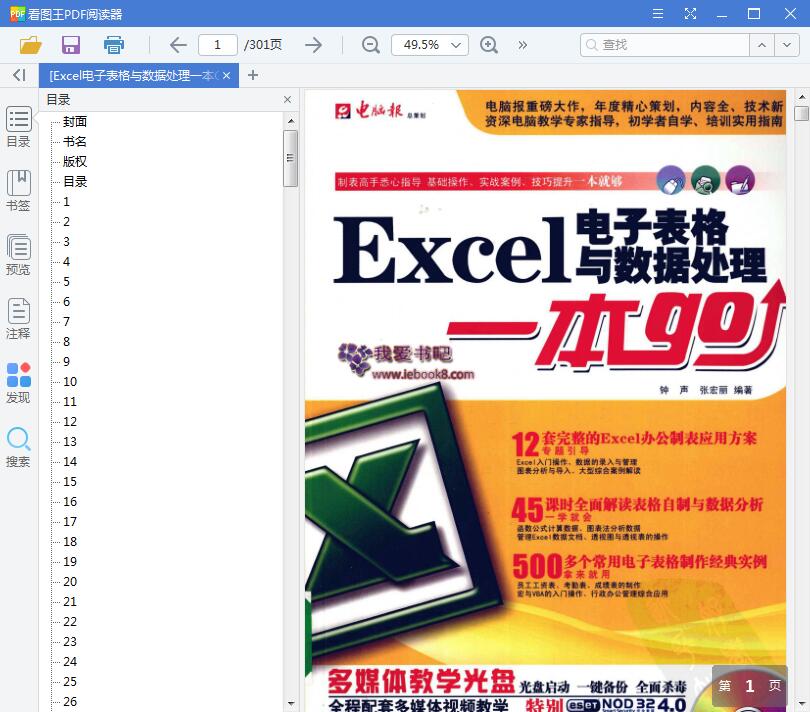Go to next page with the right arrow

point(313,45)
